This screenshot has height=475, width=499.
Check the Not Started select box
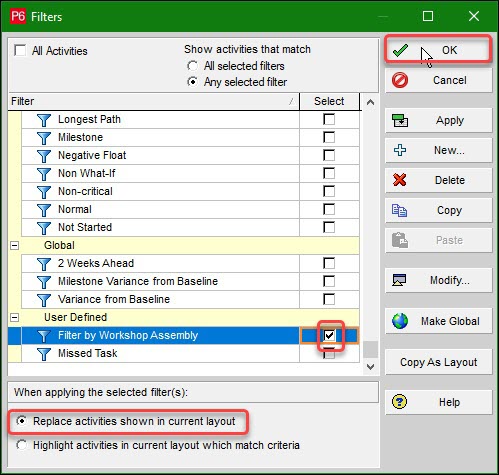tap(329, 227)
